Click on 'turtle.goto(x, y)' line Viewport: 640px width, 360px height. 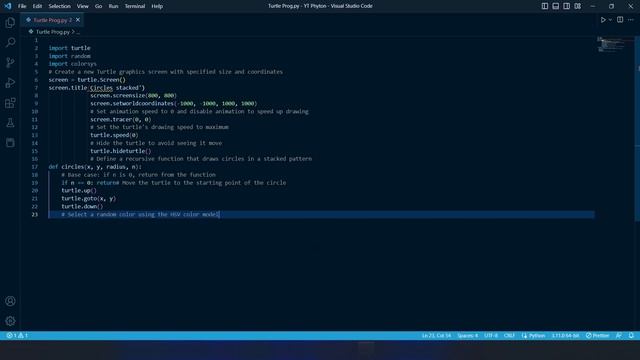pos(89,198)
